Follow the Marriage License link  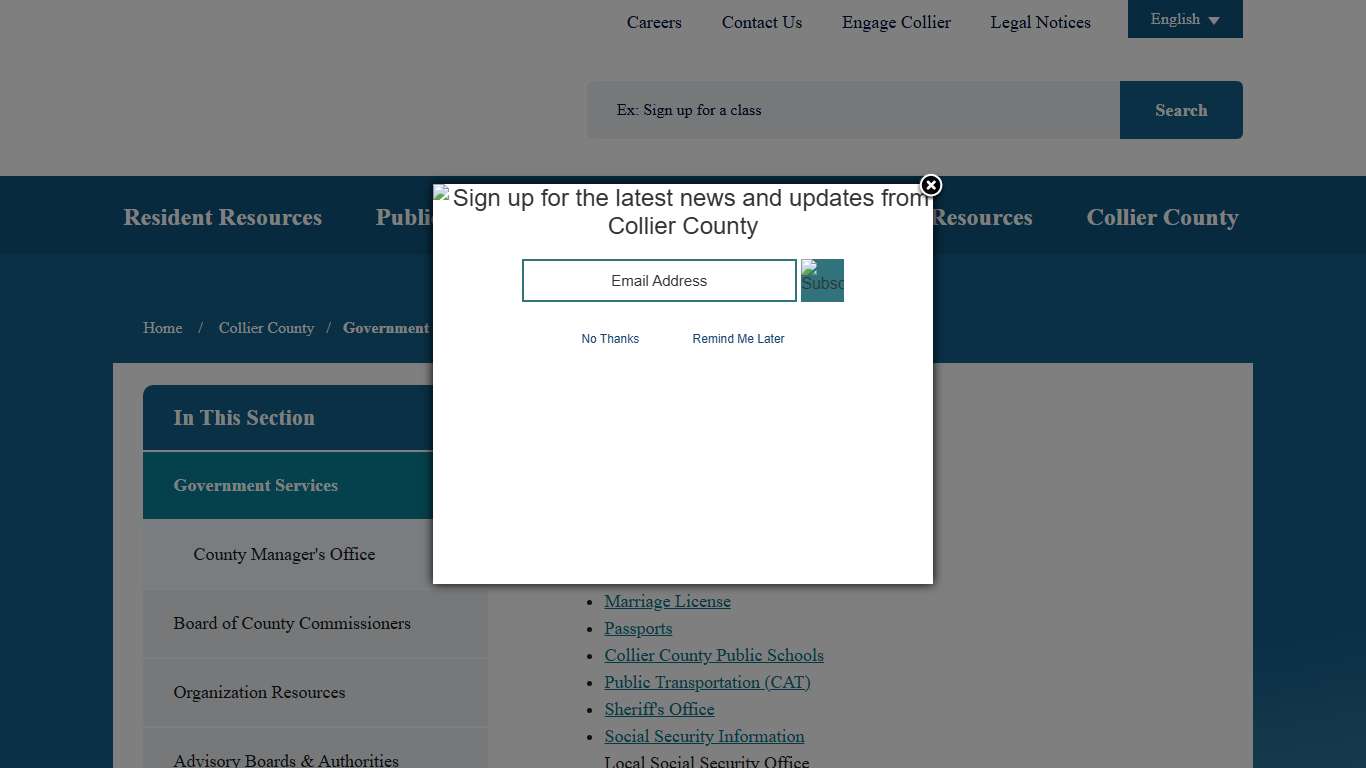point(667,601)
